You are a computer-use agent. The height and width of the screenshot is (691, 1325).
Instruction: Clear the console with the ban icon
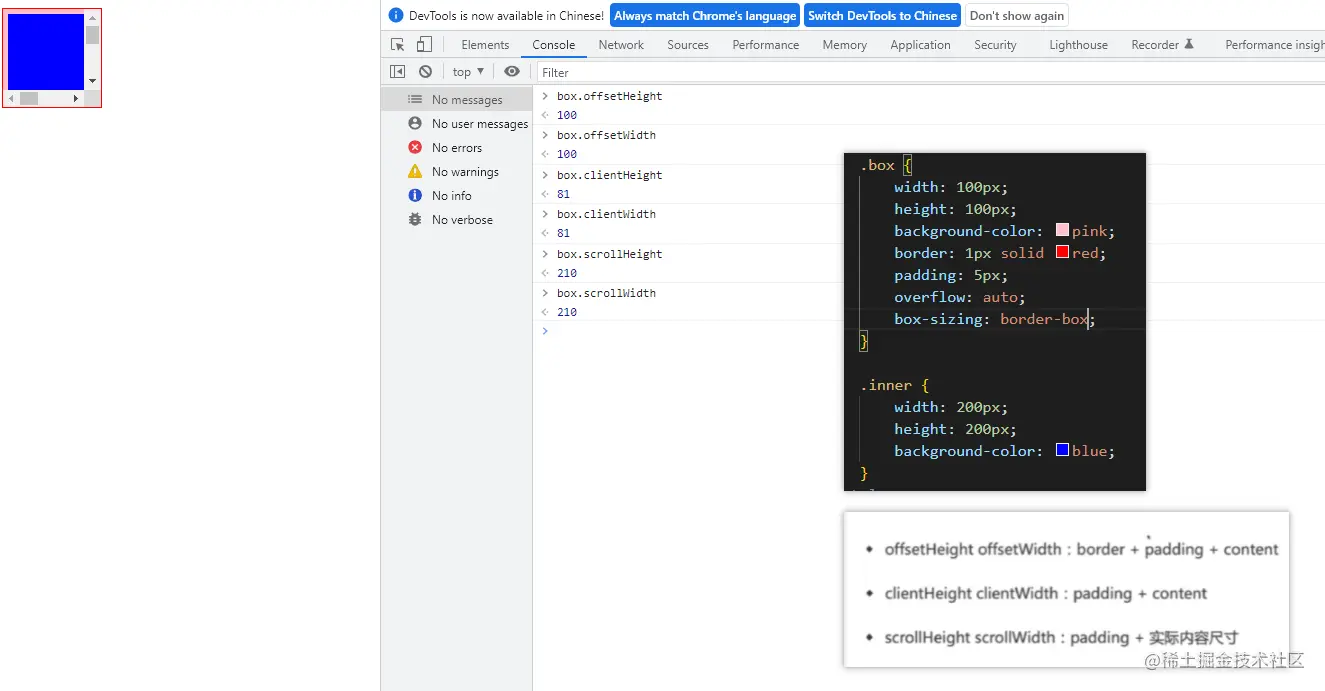coord(425,72)
